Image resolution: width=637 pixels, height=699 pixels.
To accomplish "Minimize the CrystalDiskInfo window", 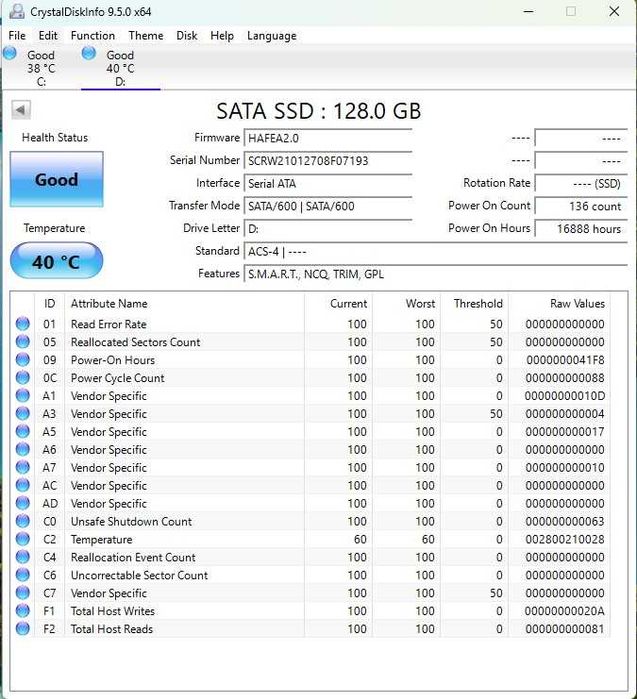I will [529, 12].
